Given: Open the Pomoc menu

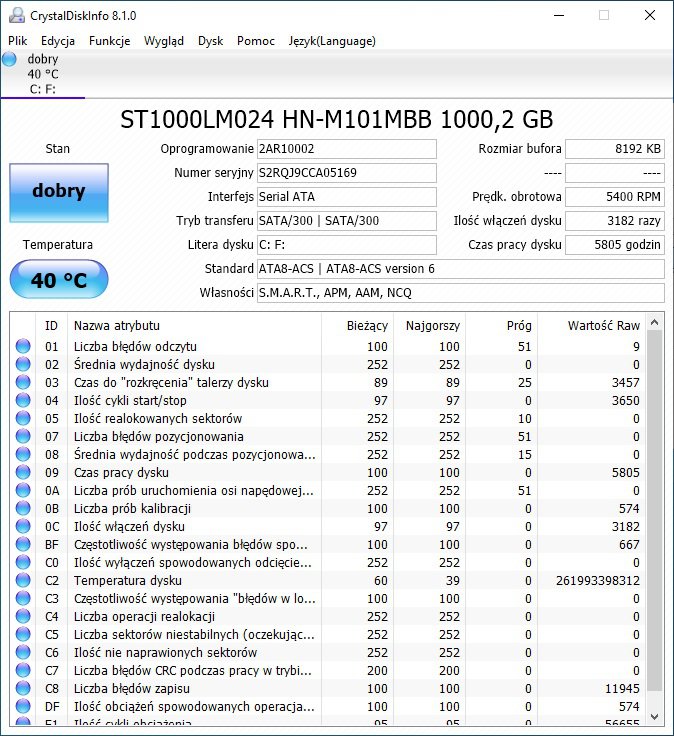Looking at the screenshot, I should click(x=255, y=41).
